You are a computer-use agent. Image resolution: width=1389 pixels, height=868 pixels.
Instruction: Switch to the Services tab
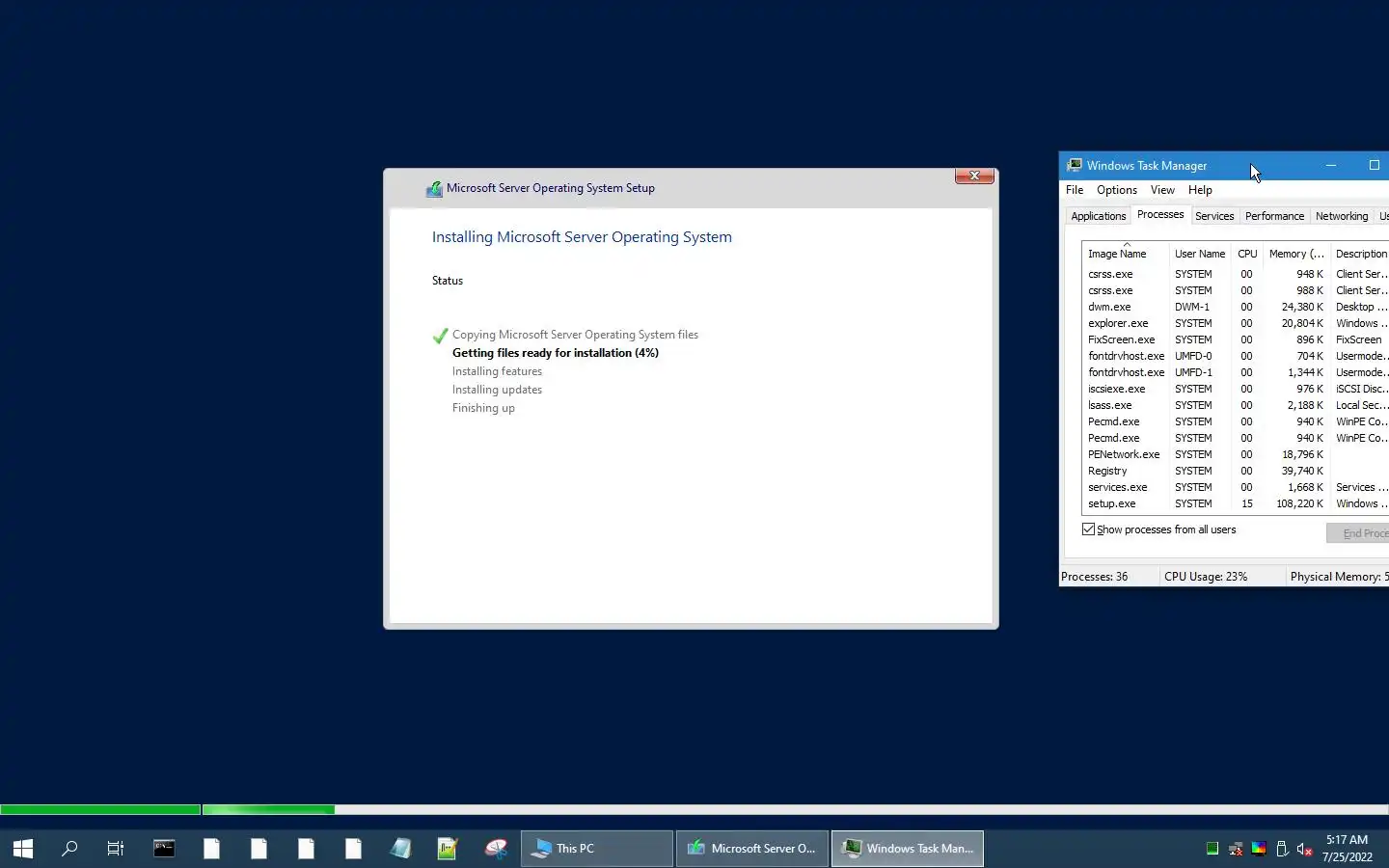click(x=1214, y=216)
